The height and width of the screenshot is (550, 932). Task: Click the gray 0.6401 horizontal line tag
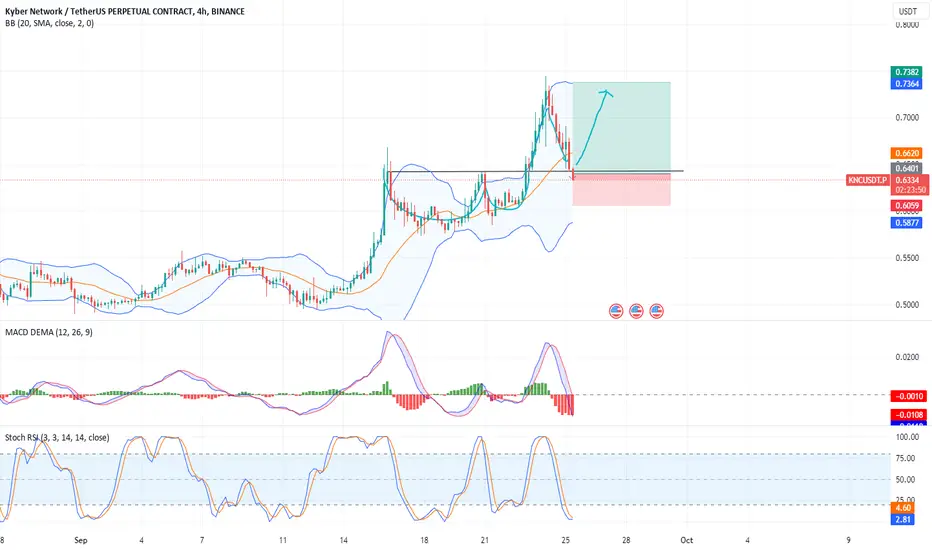(907, 168)
